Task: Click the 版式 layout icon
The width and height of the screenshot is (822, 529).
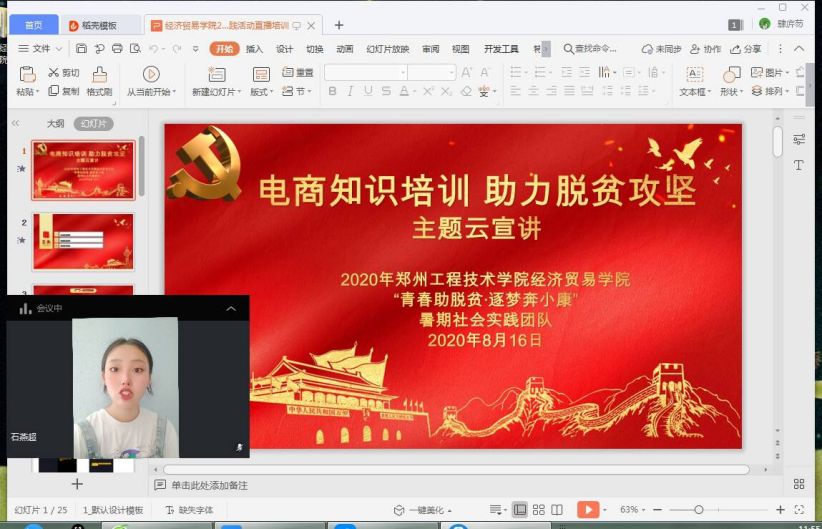Action: (261, 74)
